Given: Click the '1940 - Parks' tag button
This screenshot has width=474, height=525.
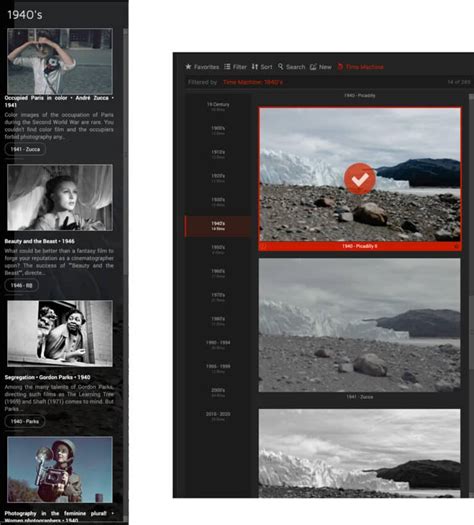Looking at the screenshot, I should 25,421.
